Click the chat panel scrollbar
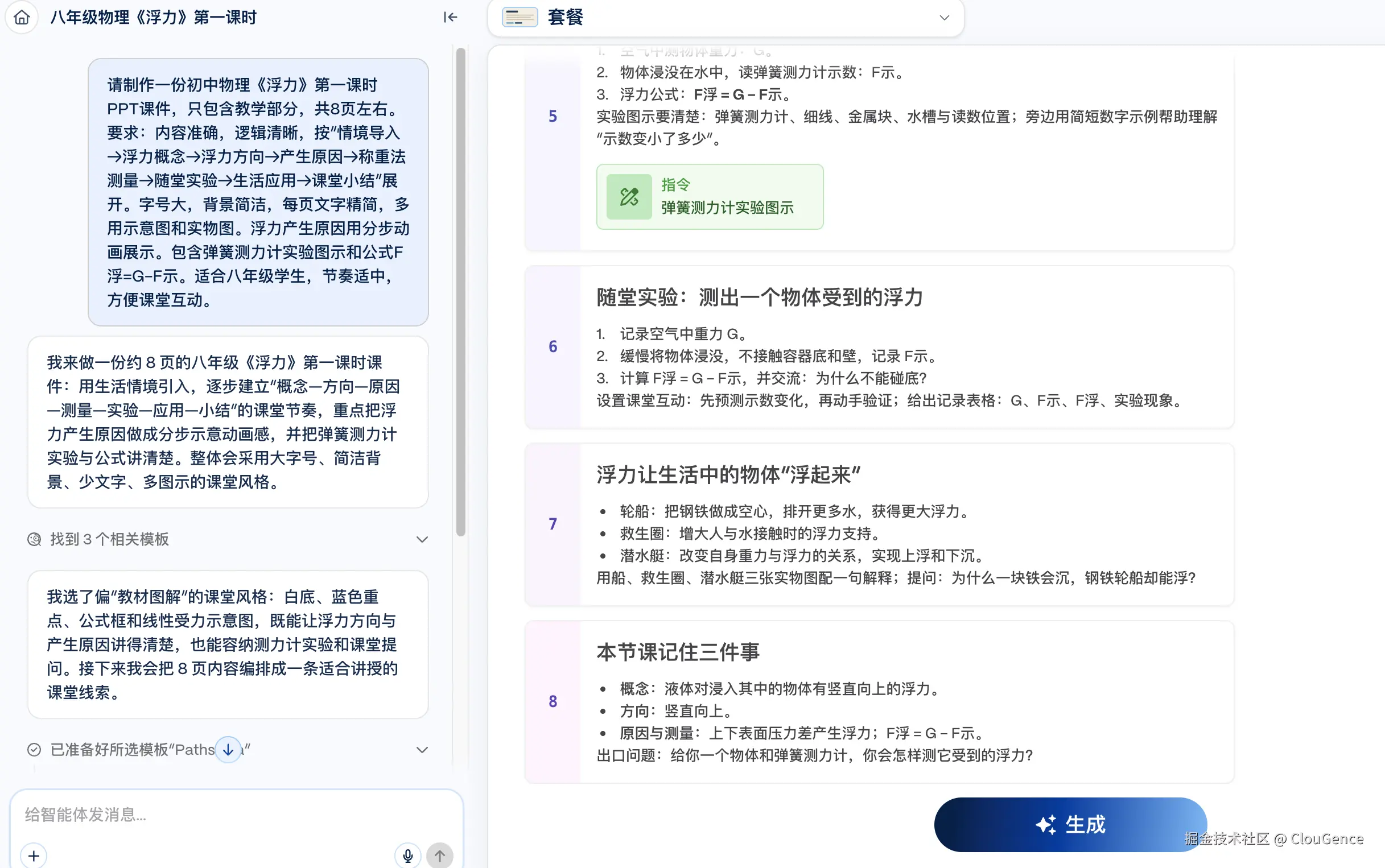Screen dimensions: 1385x868 click(x=460, y=292)
